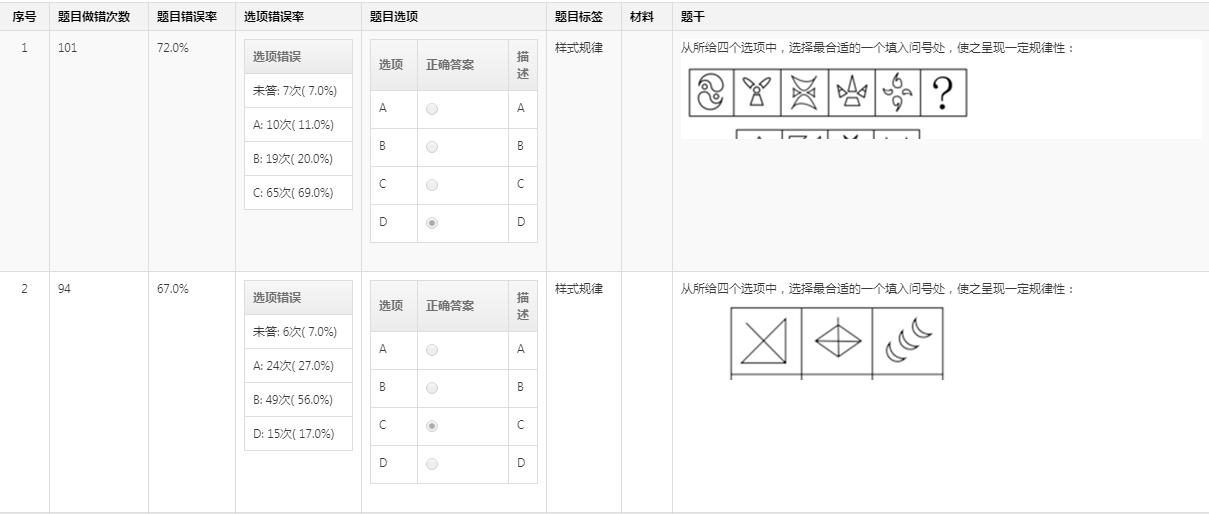Screen dimensions: 1209x514
Task: Click the square with diagonals figure
Action: (766, 342)
